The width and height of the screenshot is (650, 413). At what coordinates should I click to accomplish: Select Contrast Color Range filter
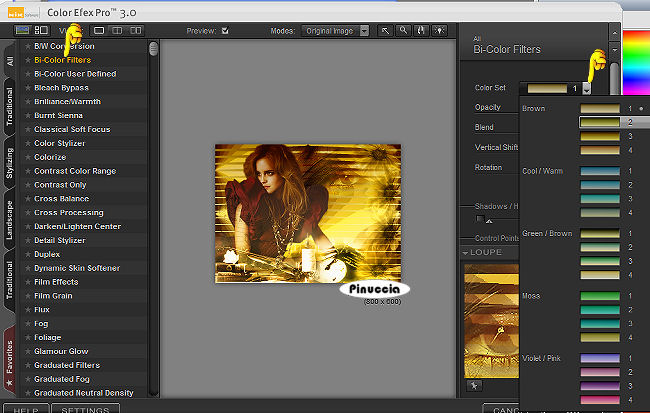(x=75, y=171)
